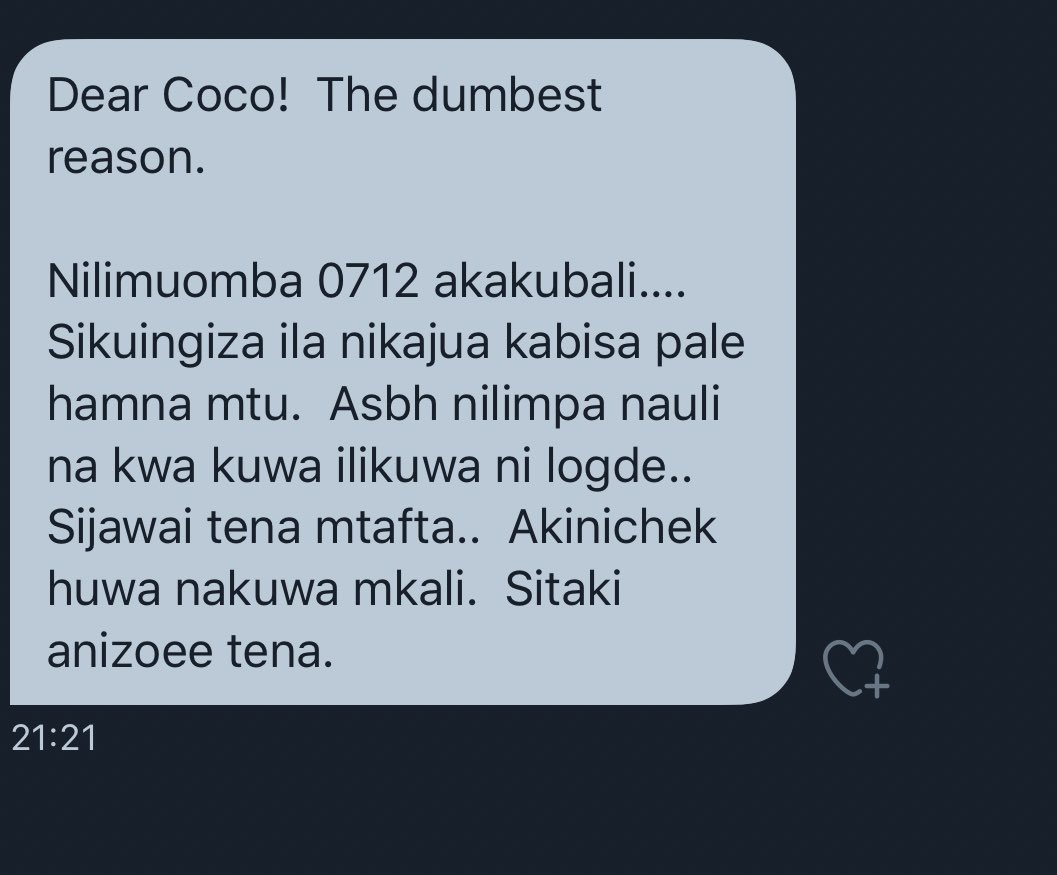Add a heart reaction to the message
Viewport: 1057px width, 875px height.
tap(855, 669)
